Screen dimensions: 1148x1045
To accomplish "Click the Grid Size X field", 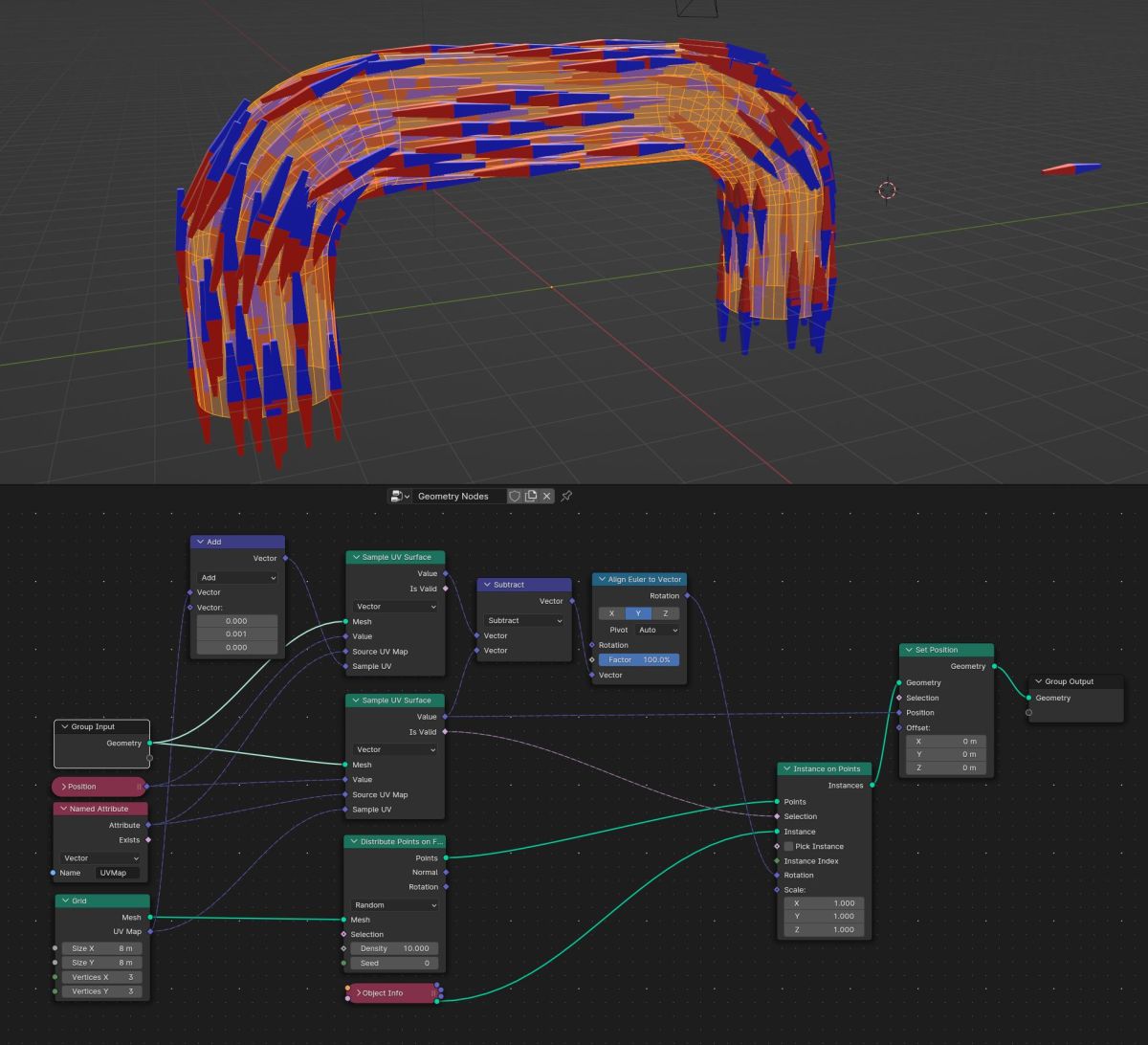I will tap(102, 948).
